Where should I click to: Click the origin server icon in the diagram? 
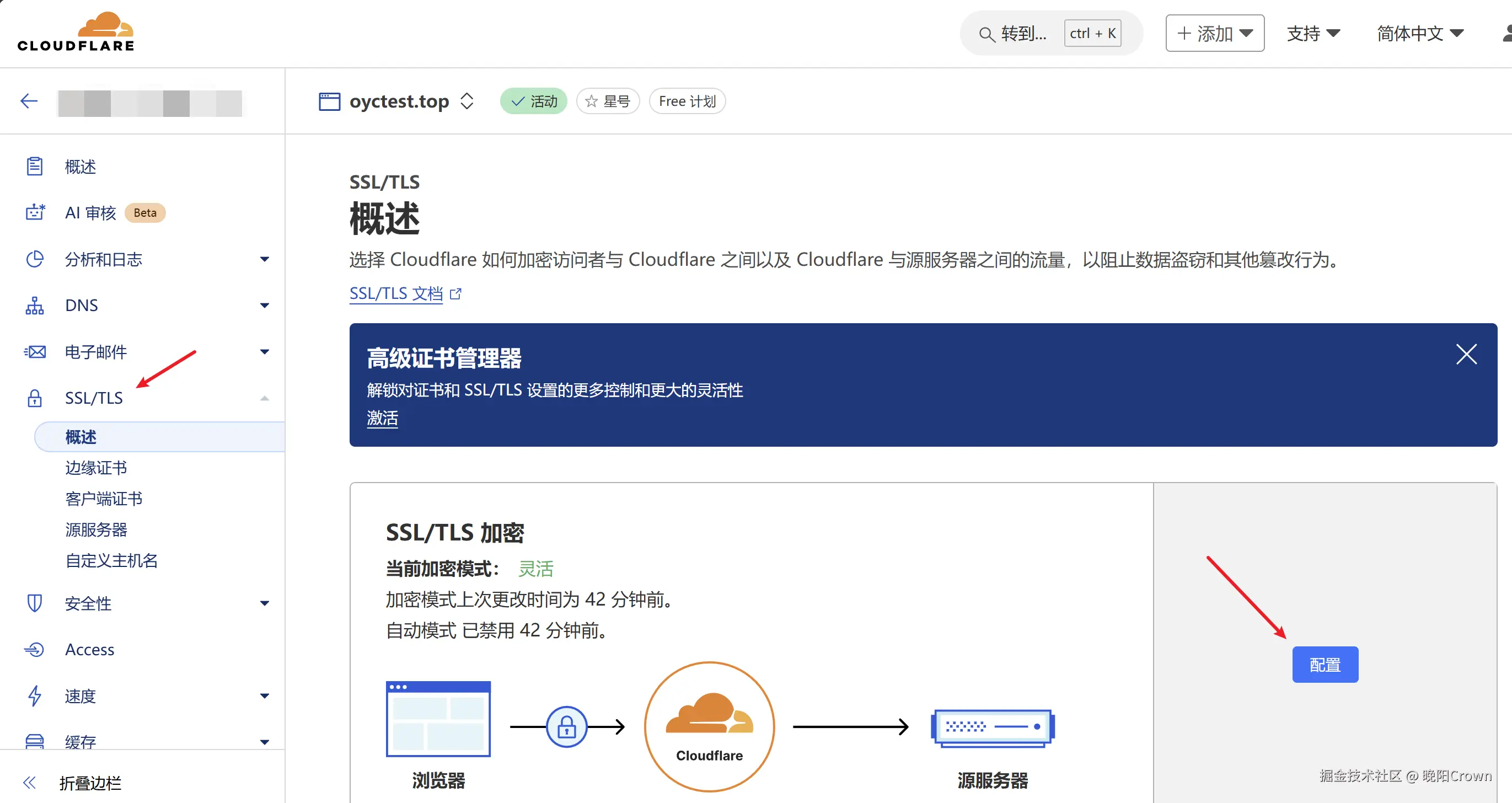[993, 728]
